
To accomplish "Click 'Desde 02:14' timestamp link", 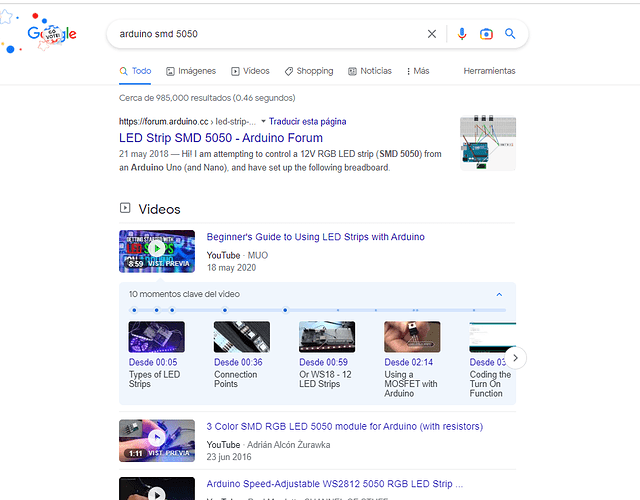I will (409, 362).
